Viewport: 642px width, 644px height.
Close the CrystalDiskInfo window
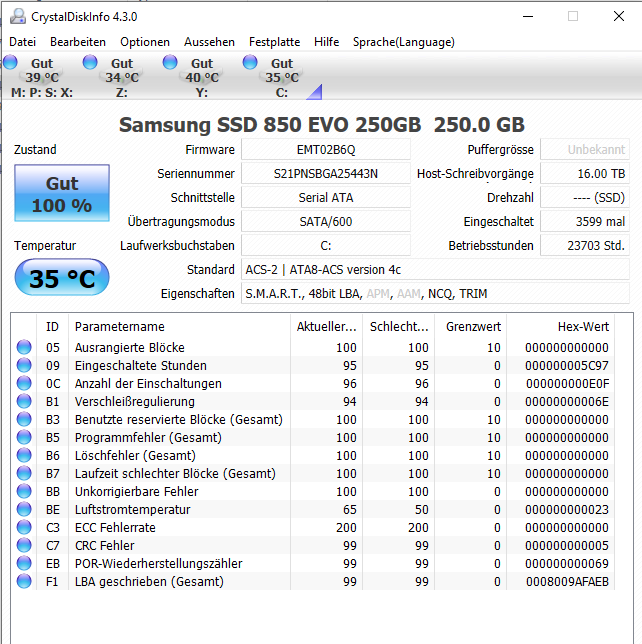tap(619, 16)
